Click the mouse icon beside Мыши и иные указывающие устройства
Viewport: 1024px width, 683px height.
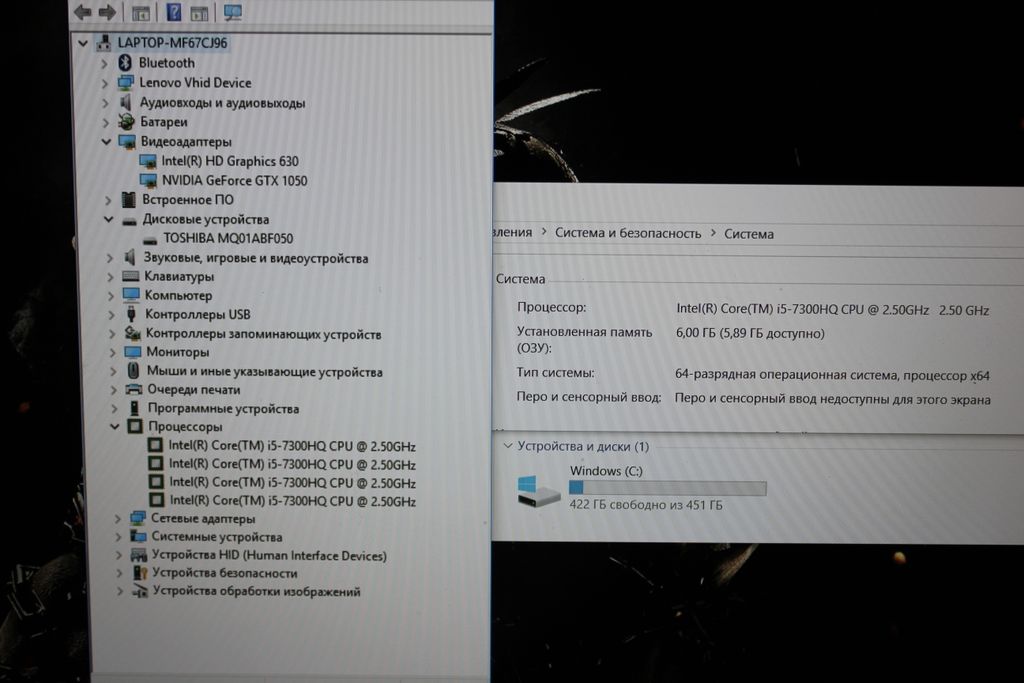(x=133, y=371)
